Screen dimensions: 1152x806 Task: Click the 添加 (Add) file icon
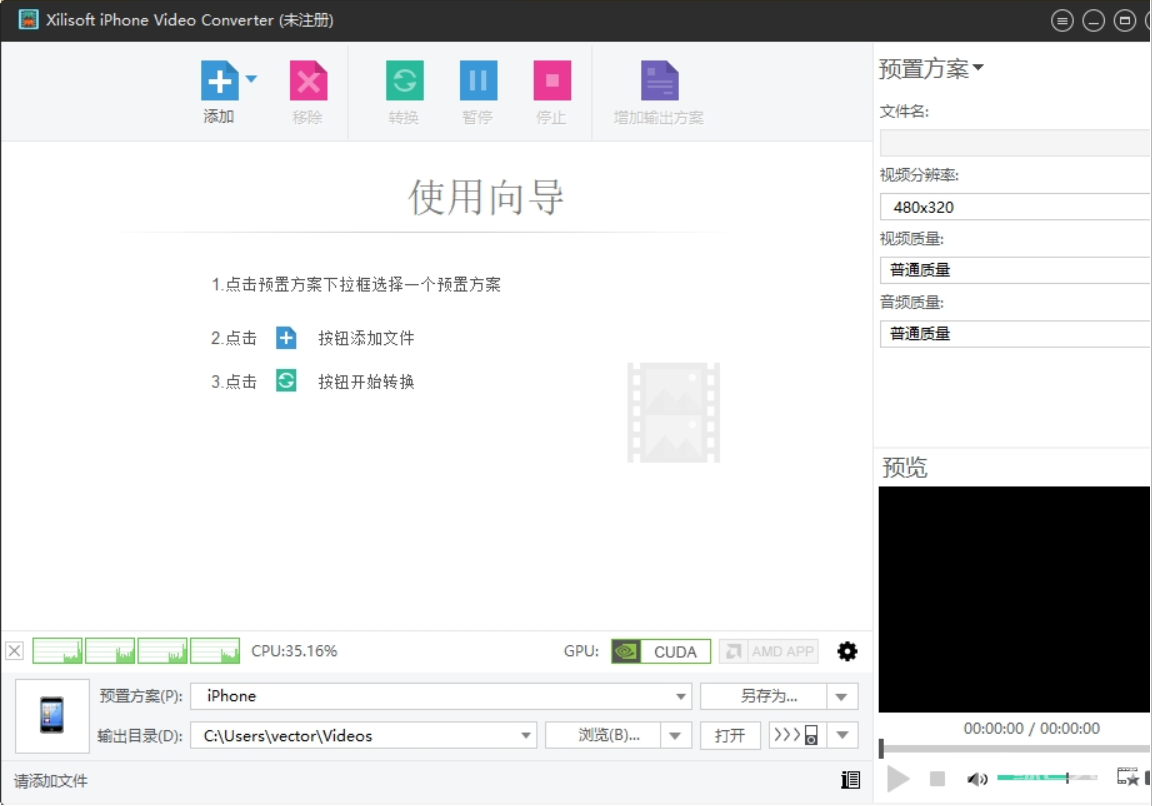click(219, 81)
